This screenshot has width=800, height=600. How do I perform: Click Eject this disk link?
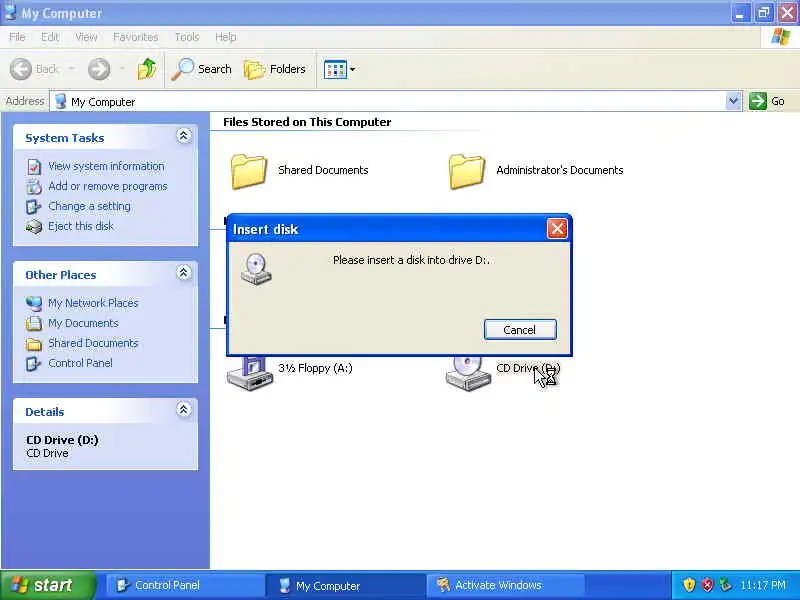(81, 226)
